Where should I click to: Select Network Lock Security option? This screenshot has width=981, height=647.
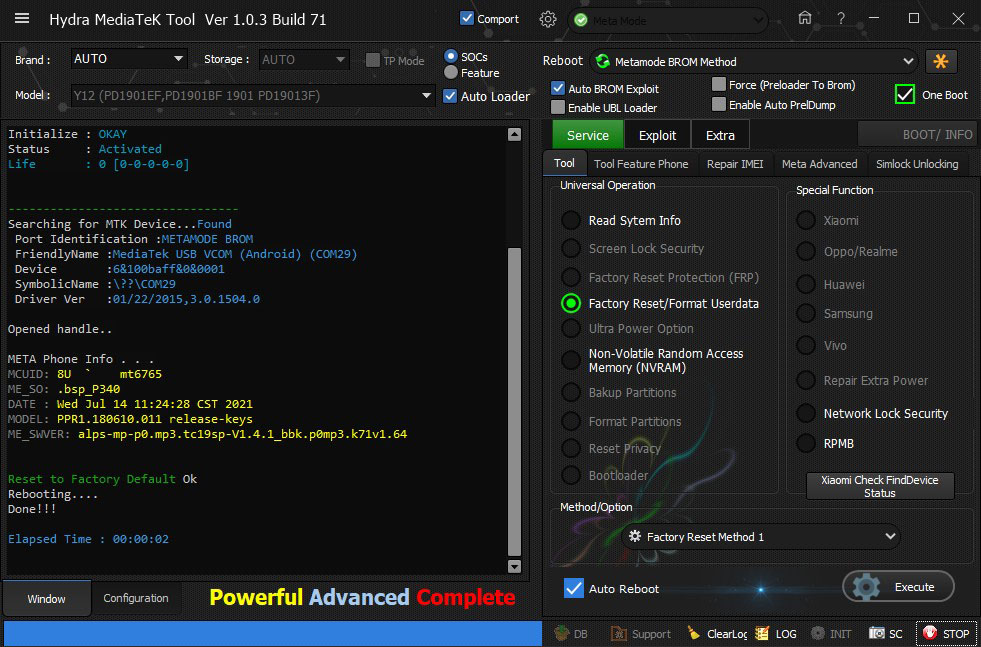806,413
